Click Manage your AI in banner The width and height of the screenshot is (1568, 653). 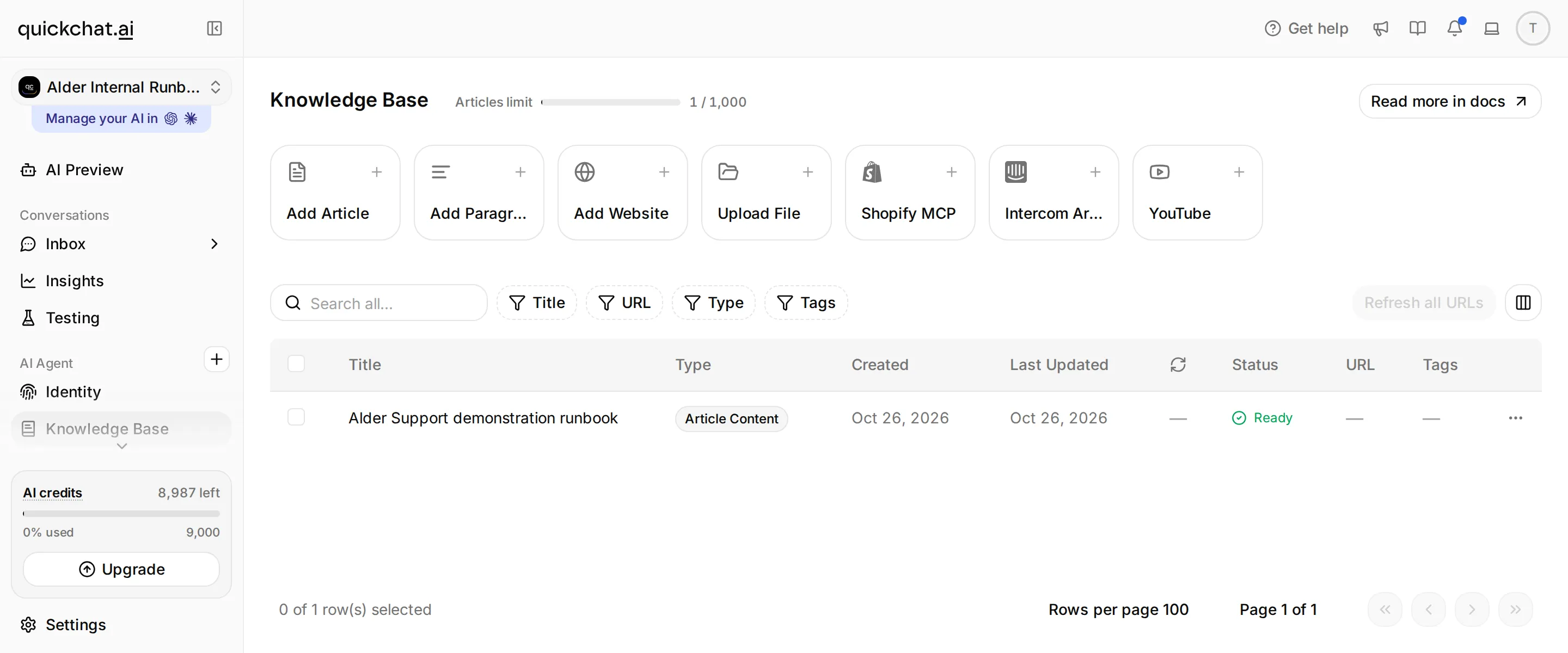(121, 118)
